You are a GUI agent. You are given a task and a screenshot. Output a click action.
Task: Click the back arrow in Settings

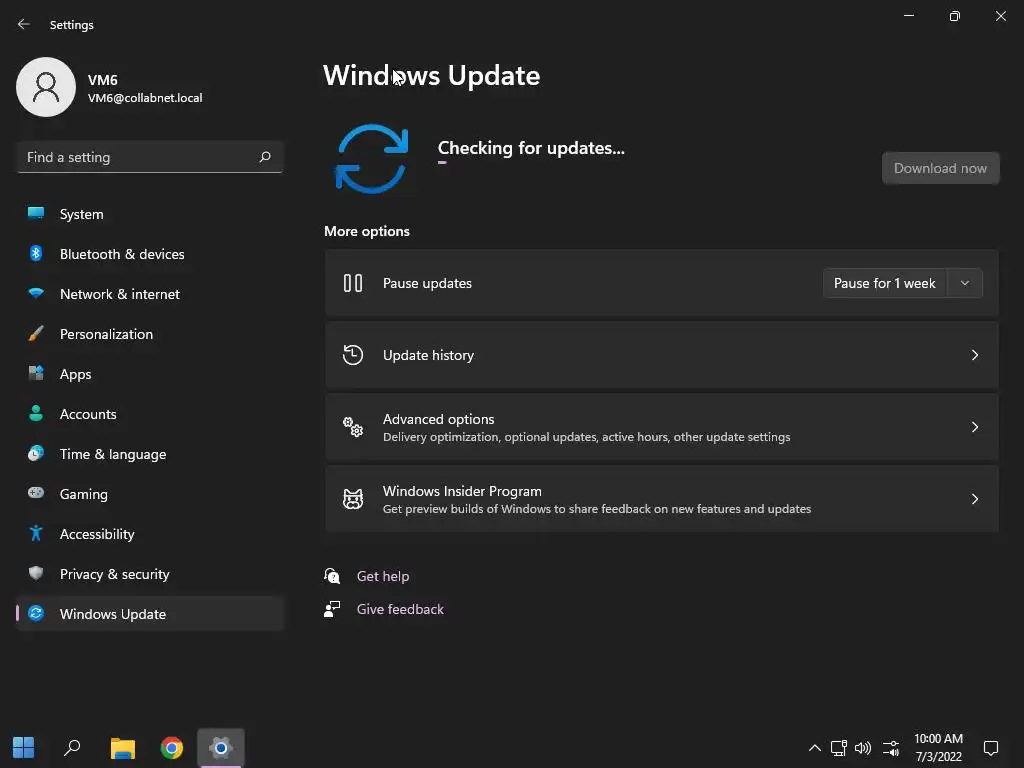(x=24, y=24)
